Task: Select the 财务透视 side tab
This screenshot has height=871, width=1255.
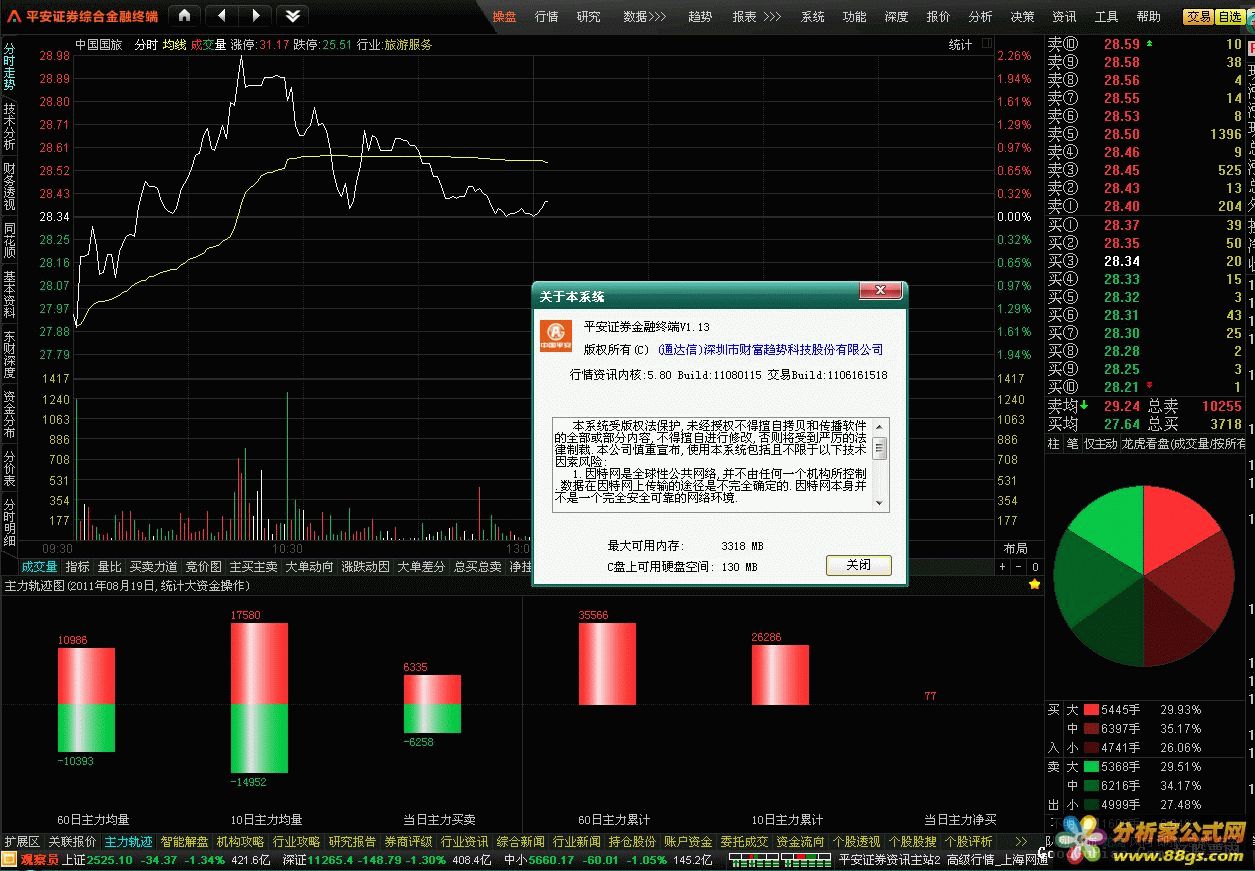Action: pos(9,186)
